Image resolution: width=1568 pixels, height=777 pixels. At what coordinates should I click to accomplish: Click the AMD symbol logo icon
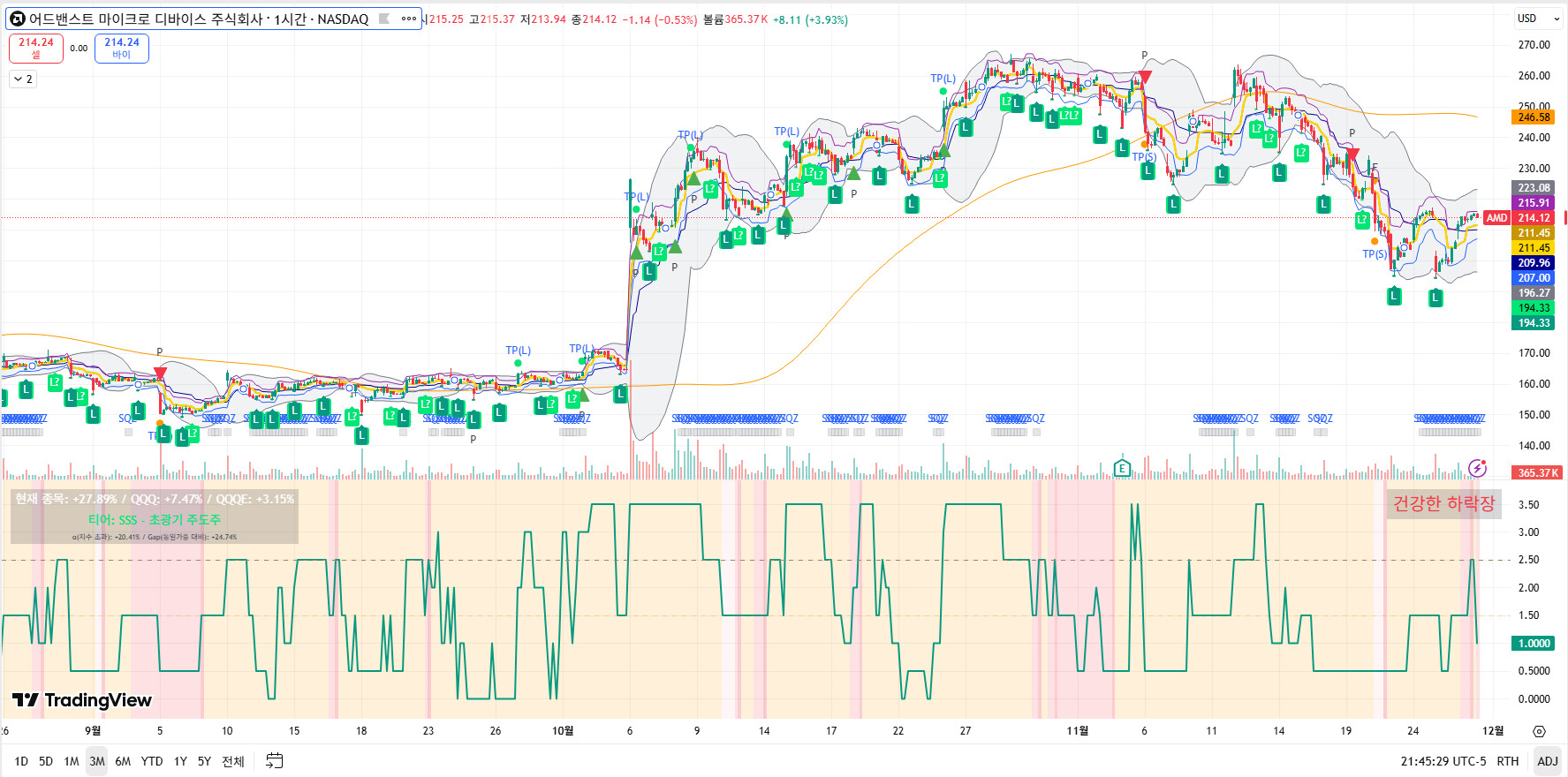(17, 19)
